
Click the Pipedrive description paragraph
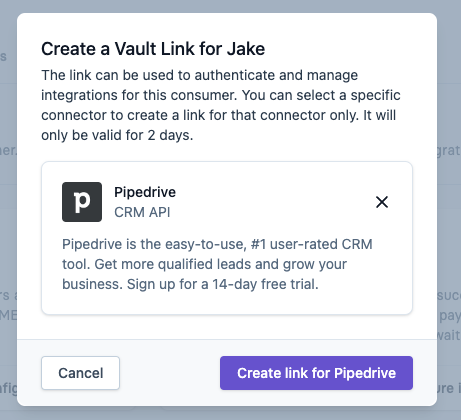click(x=217, y=264)
